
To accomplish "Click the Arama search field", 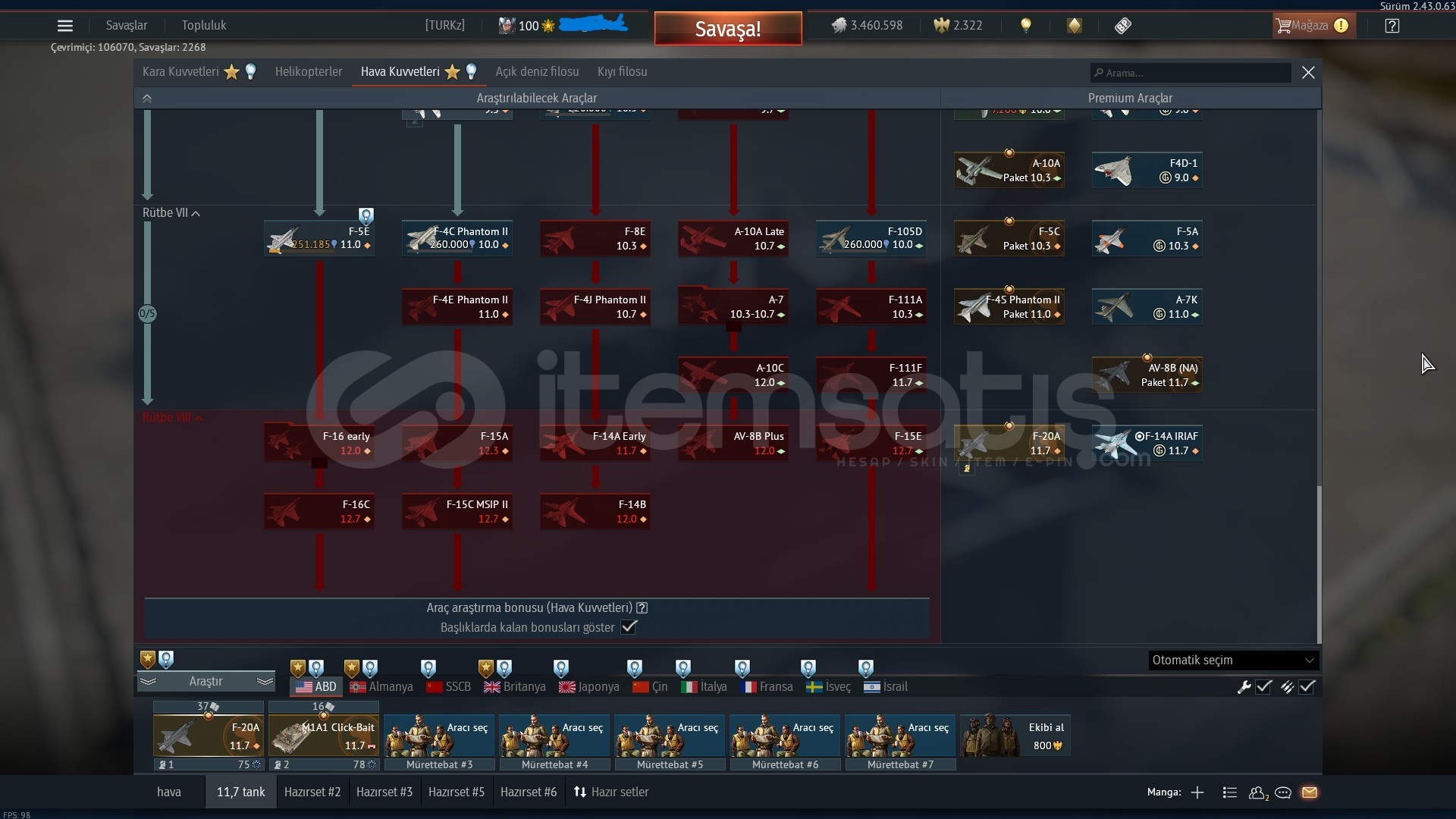I will (x=1191, y=73).
